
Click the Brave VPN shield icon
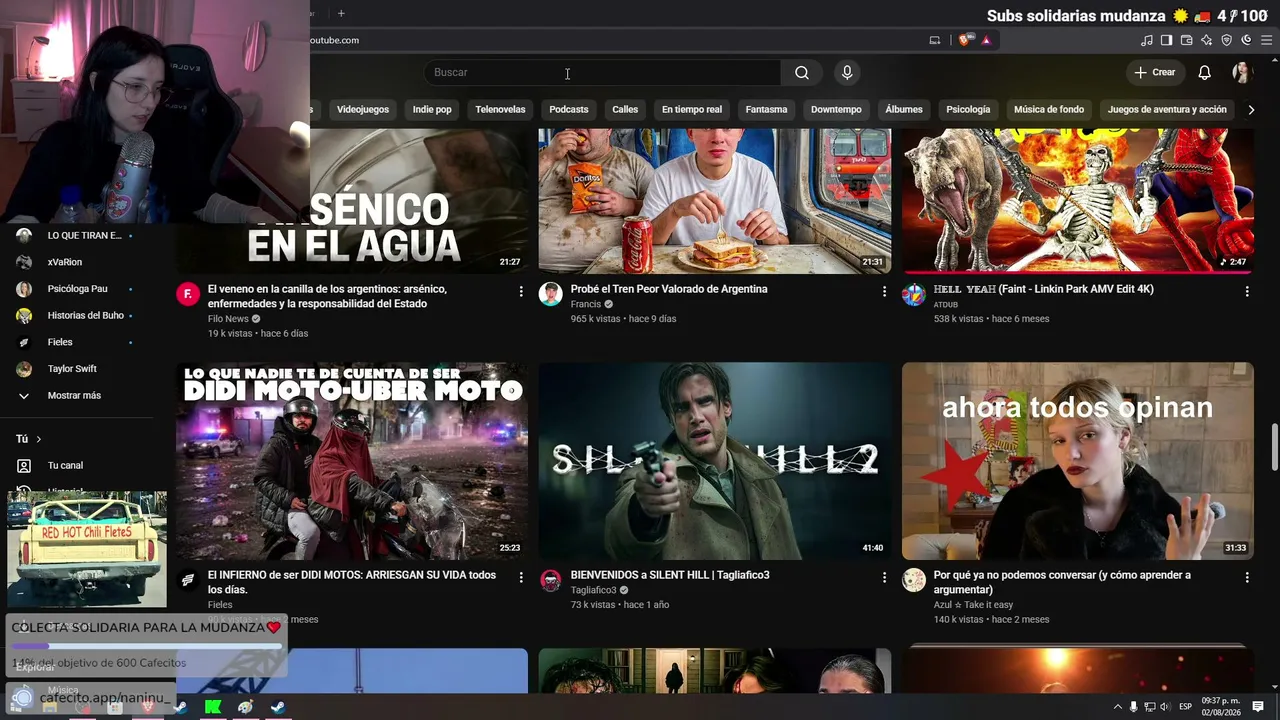point(1227,40)
